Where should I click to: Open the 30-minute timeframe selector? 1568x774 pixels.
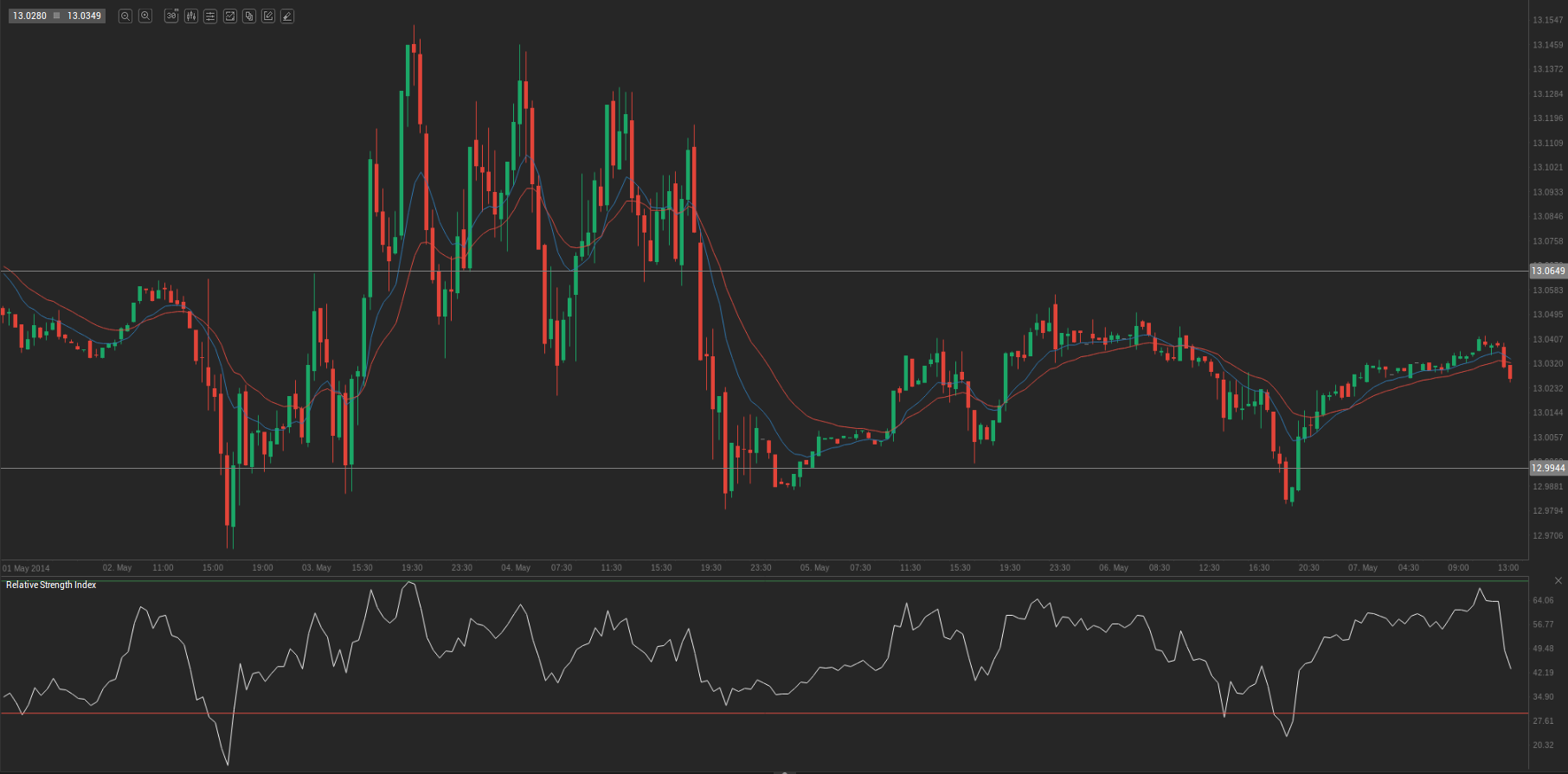[x=171, y=16]
